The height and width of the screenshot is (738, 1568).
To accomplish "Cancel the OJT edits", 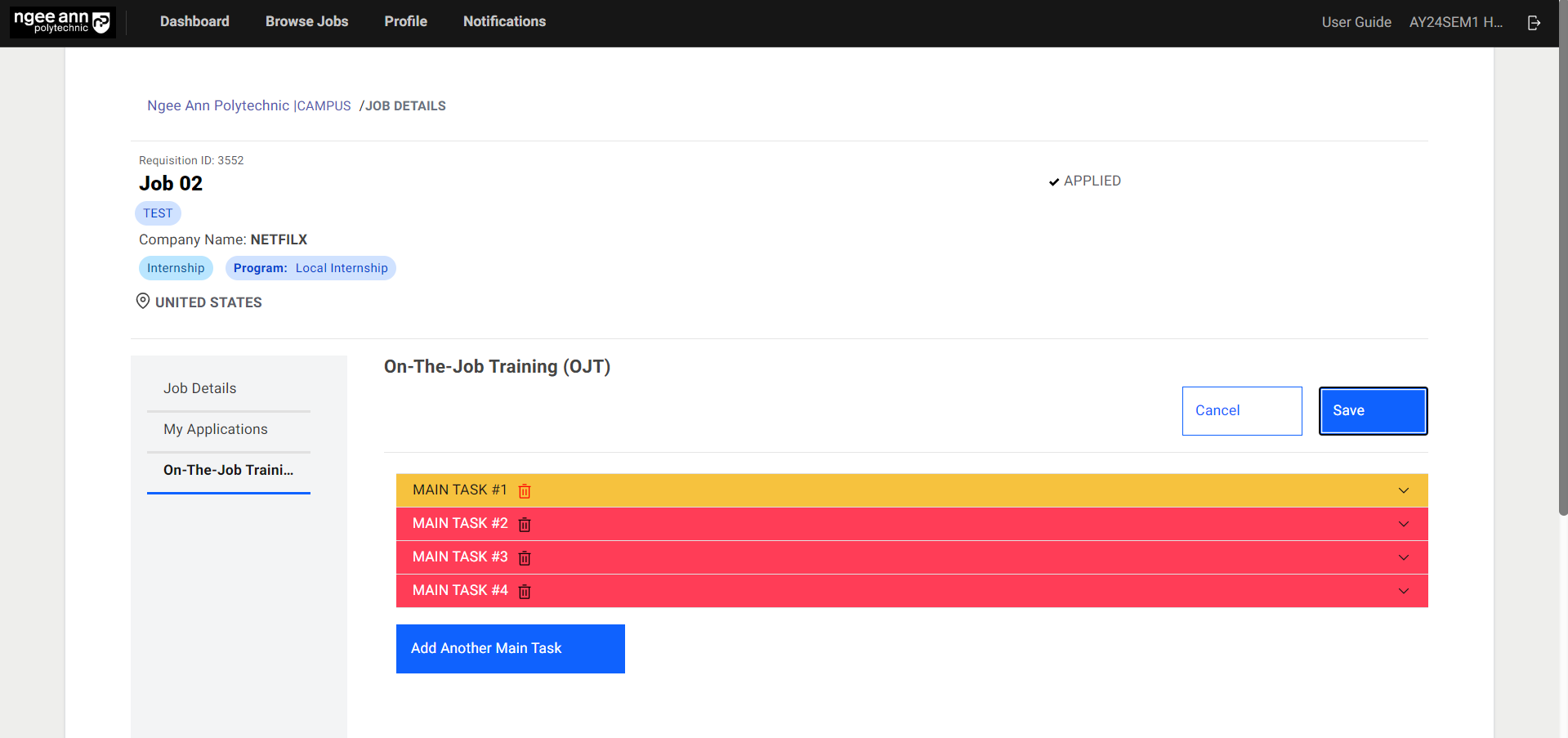I will pos(1241,411).
